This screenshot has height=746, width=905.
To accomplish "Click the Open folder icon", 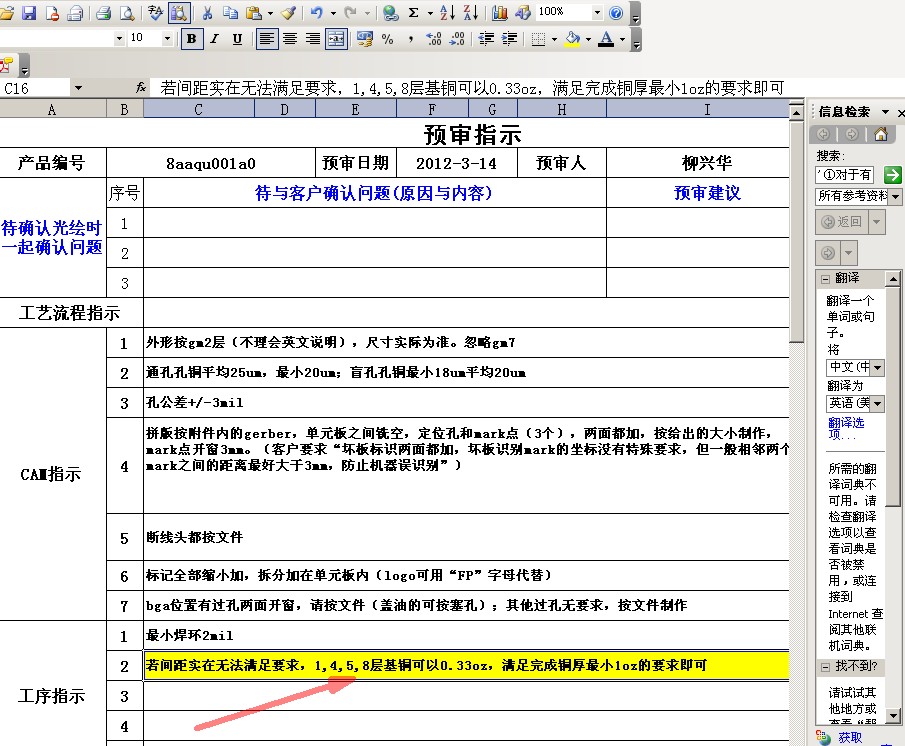I will tap(7, 13).
